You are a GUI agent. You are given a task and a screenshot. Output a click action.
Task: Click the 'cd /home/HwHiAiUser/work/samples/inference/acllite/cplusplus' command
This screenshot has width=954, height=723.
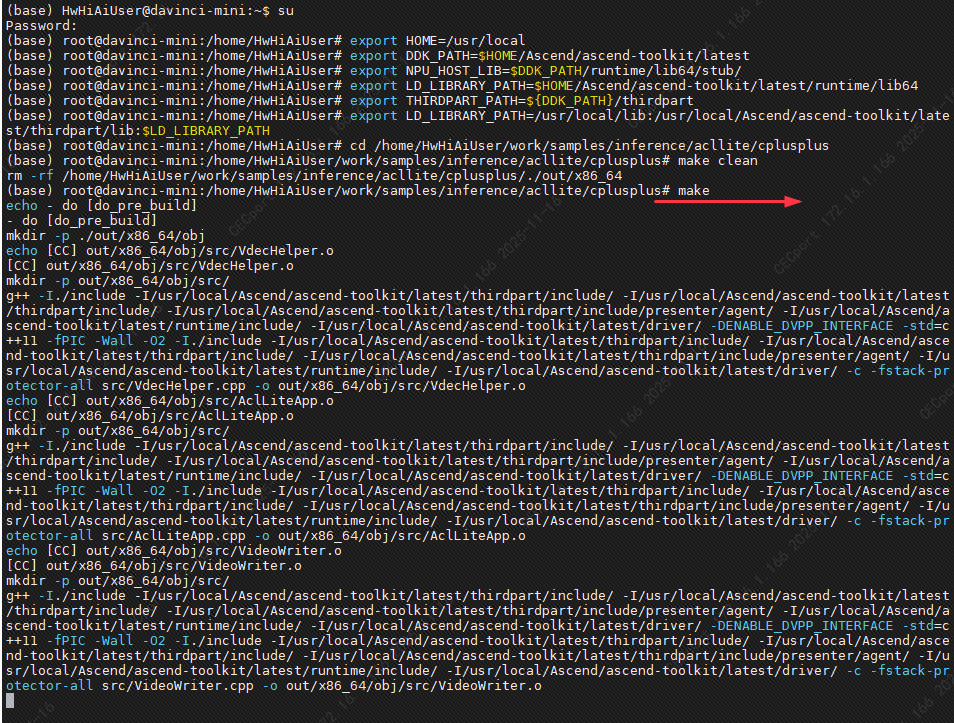point(589,145)
